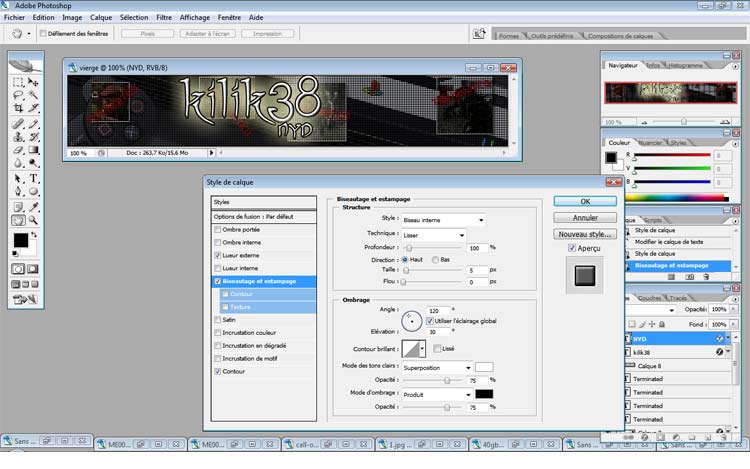Select the Slice tool
The image size is (750, 469).
tap(33, 108)
